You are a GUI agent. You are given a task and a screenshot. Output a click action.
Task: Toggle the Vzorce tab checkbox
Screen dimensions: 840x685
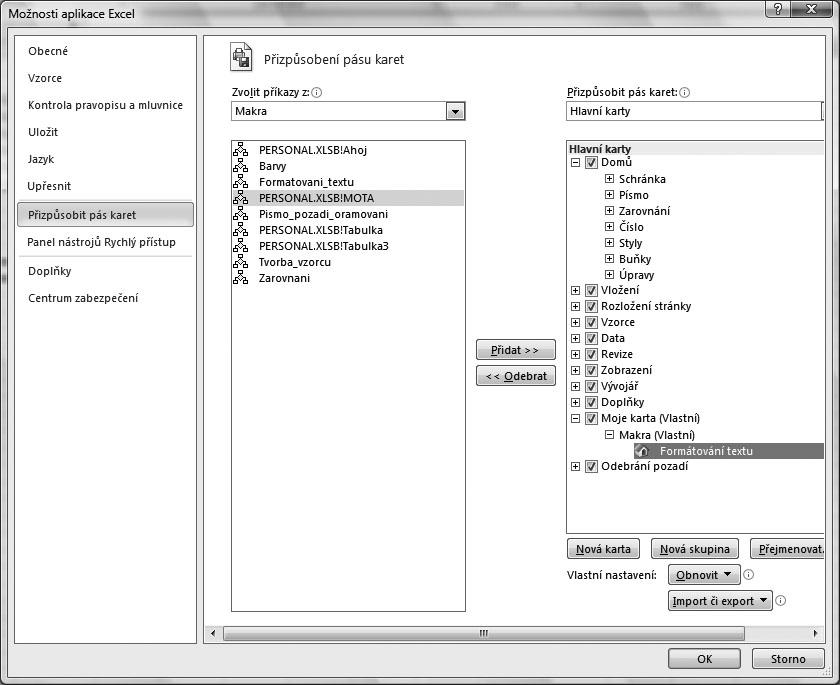pos(591,322)
